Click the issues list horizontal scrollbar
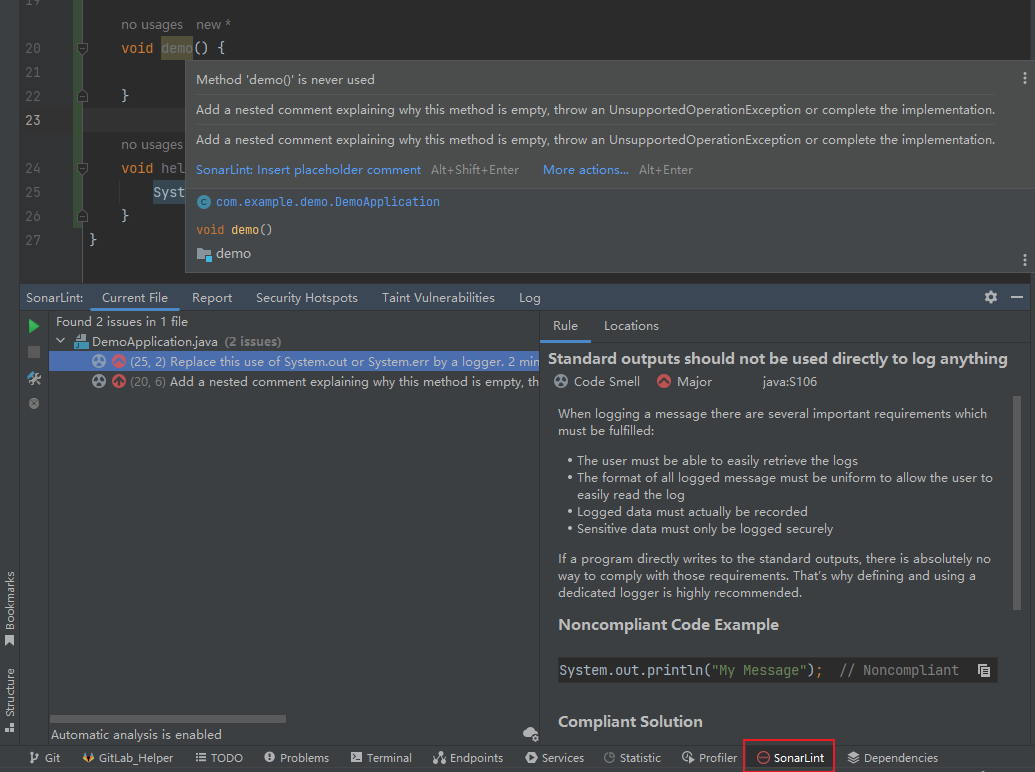1035x772 pixels. (x=168, y=719)
